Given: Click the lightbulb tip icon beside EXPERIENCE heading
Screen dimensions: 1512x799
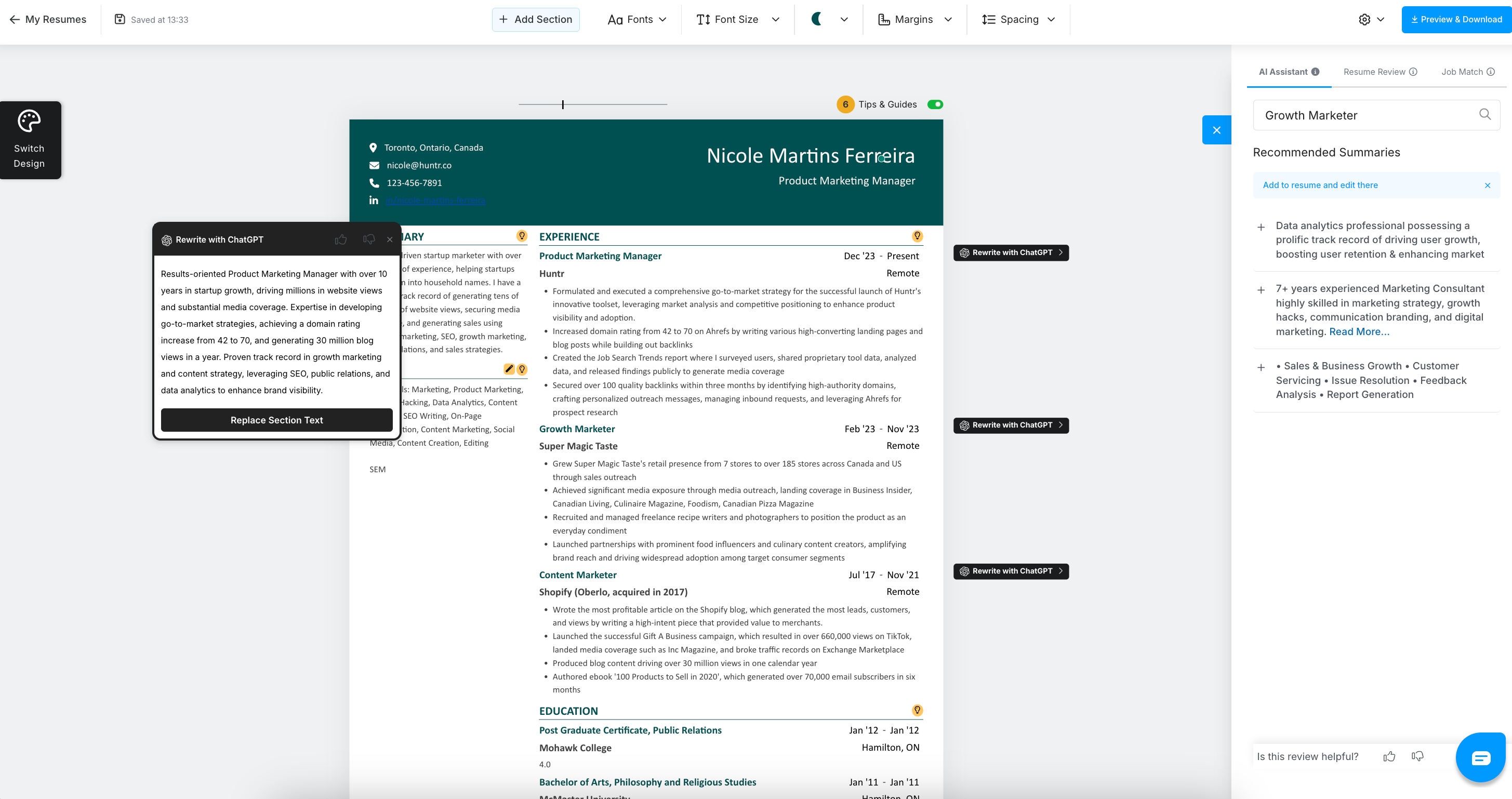Looking at the screenshot, I should (x=917, y=236).
